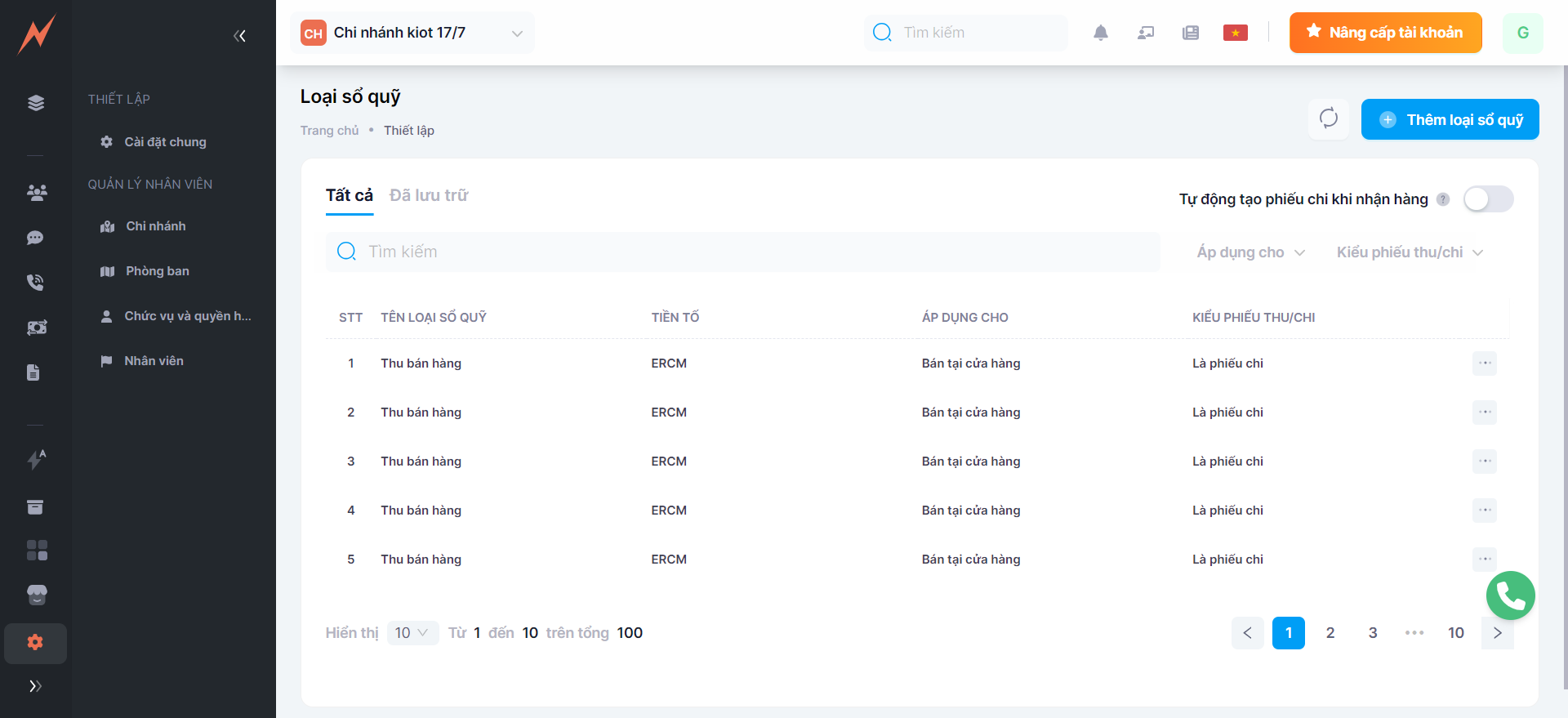Click the table Tìm kiếm search field
Image resolution: width=1568 pixels, height=718 pixels.
(x=743, y=252)
